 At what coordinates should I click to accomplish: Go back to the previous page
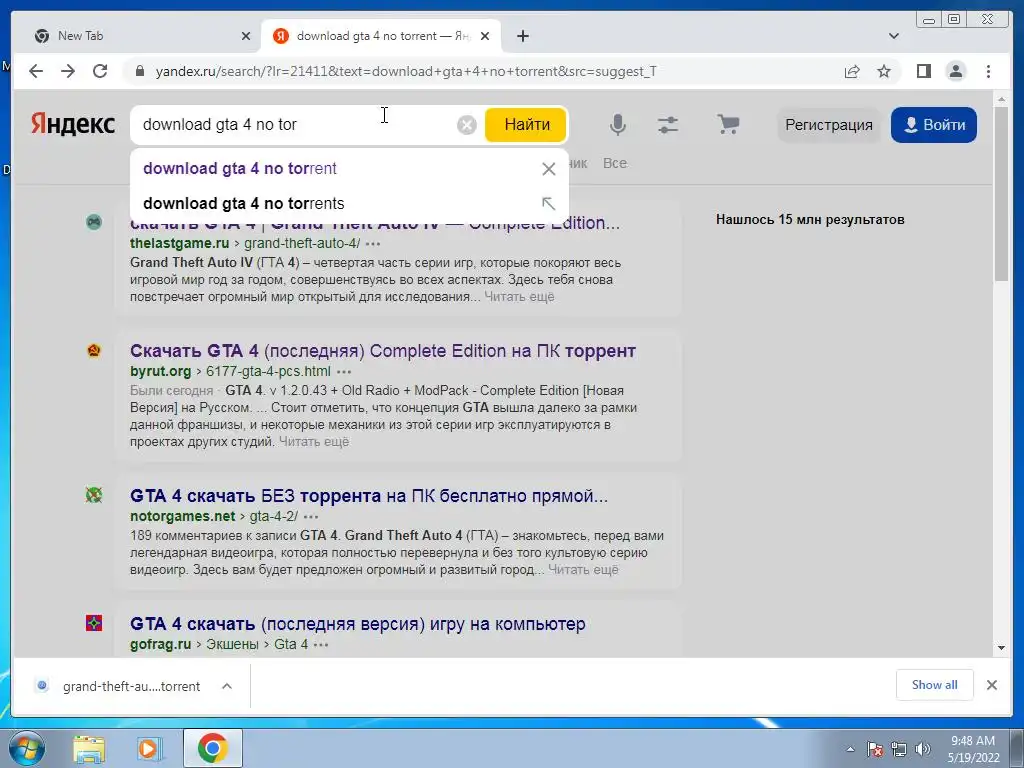coord(36,71)
